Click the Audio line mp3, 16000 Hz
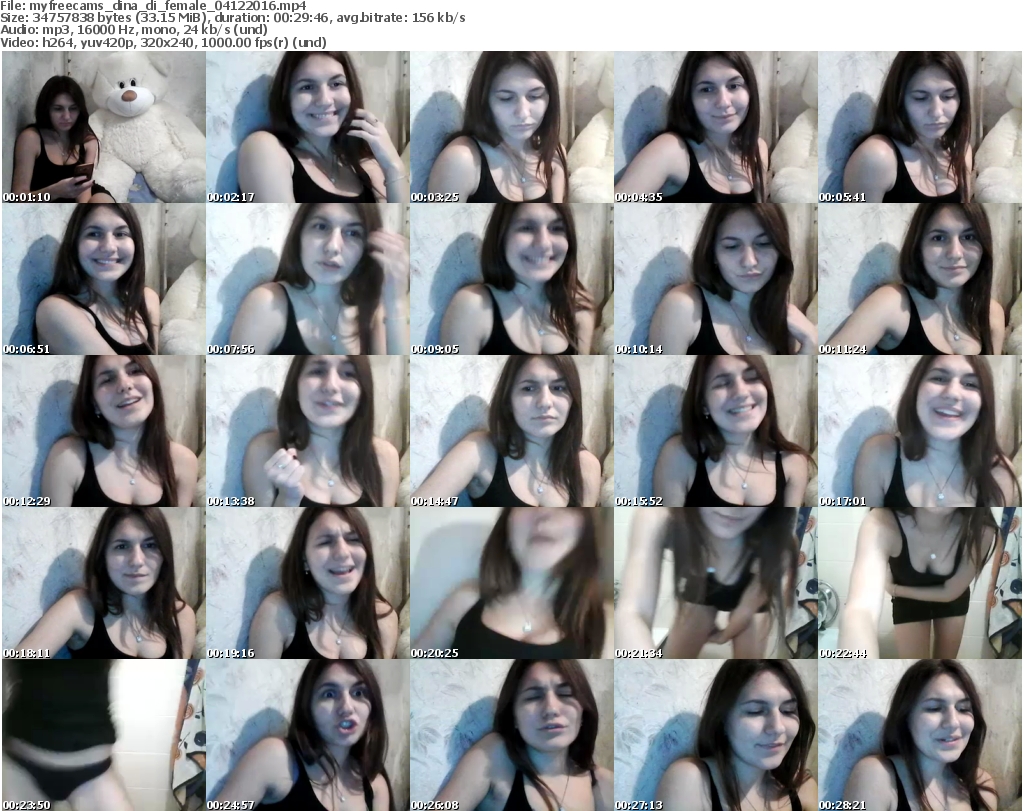1024x811 pixels. 133,30
